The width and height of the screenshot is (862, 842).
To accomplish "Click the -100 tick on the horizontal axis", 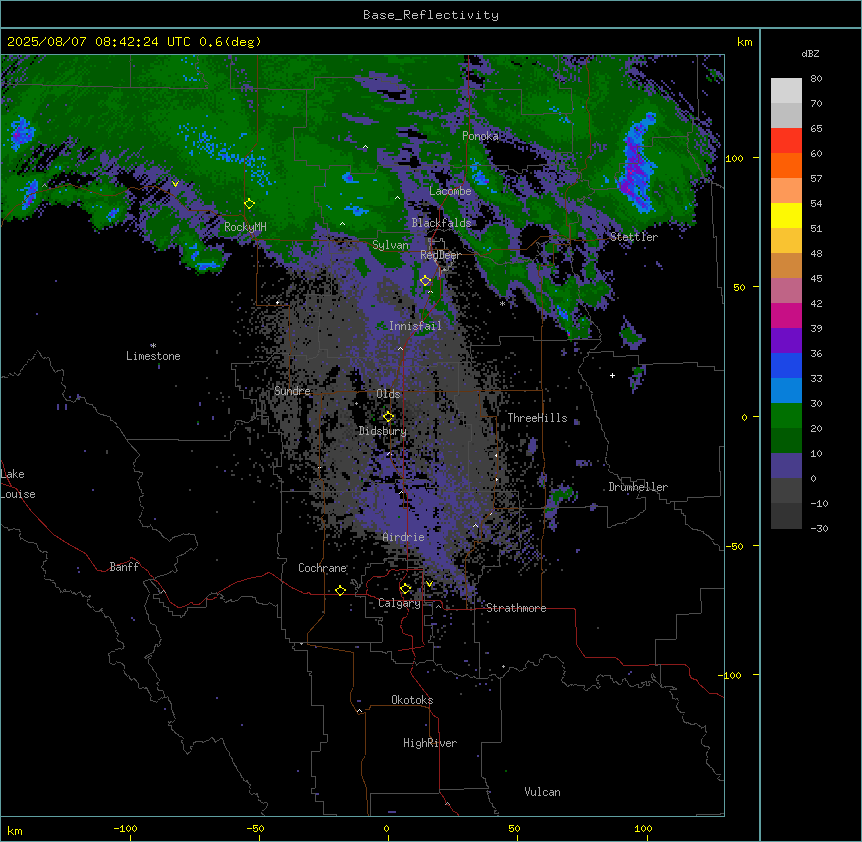I will [125, 828].
